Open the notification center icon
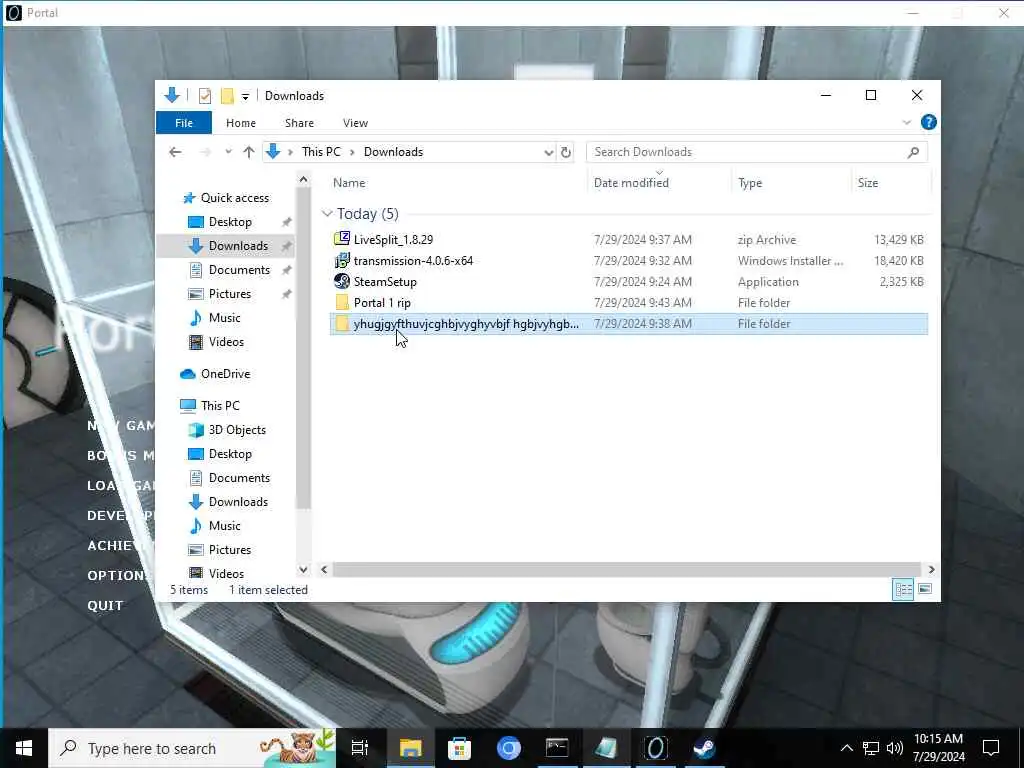Screen dimensions: 1024x768 coord(991,748)
